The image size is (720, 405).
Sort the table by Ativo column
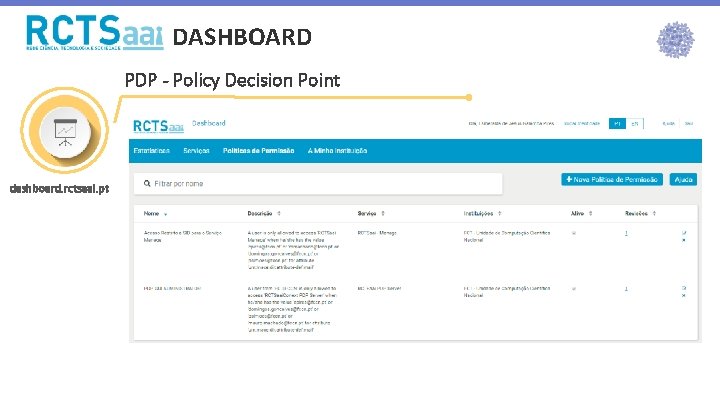pyautogui.click(x=581, y=214)
